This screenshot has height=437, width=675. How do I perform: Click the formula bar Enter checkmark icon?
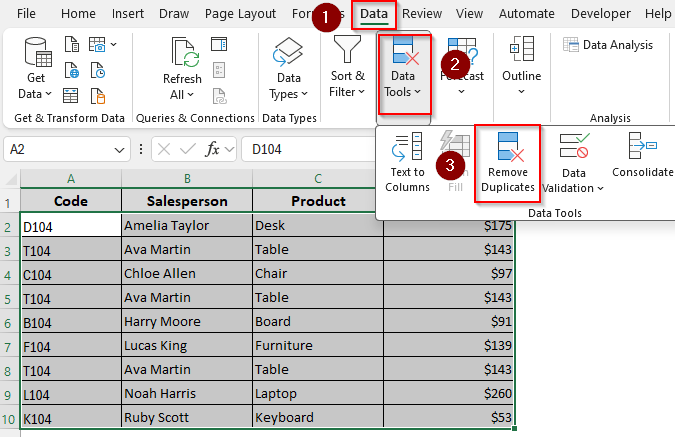point(188,149)
